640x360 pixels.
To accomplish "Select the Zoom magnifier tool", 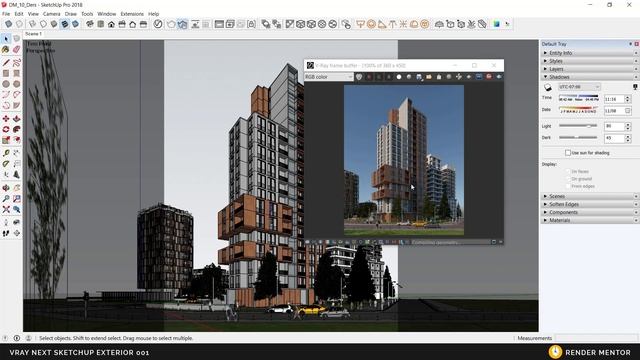I will (x=6, y=198).
